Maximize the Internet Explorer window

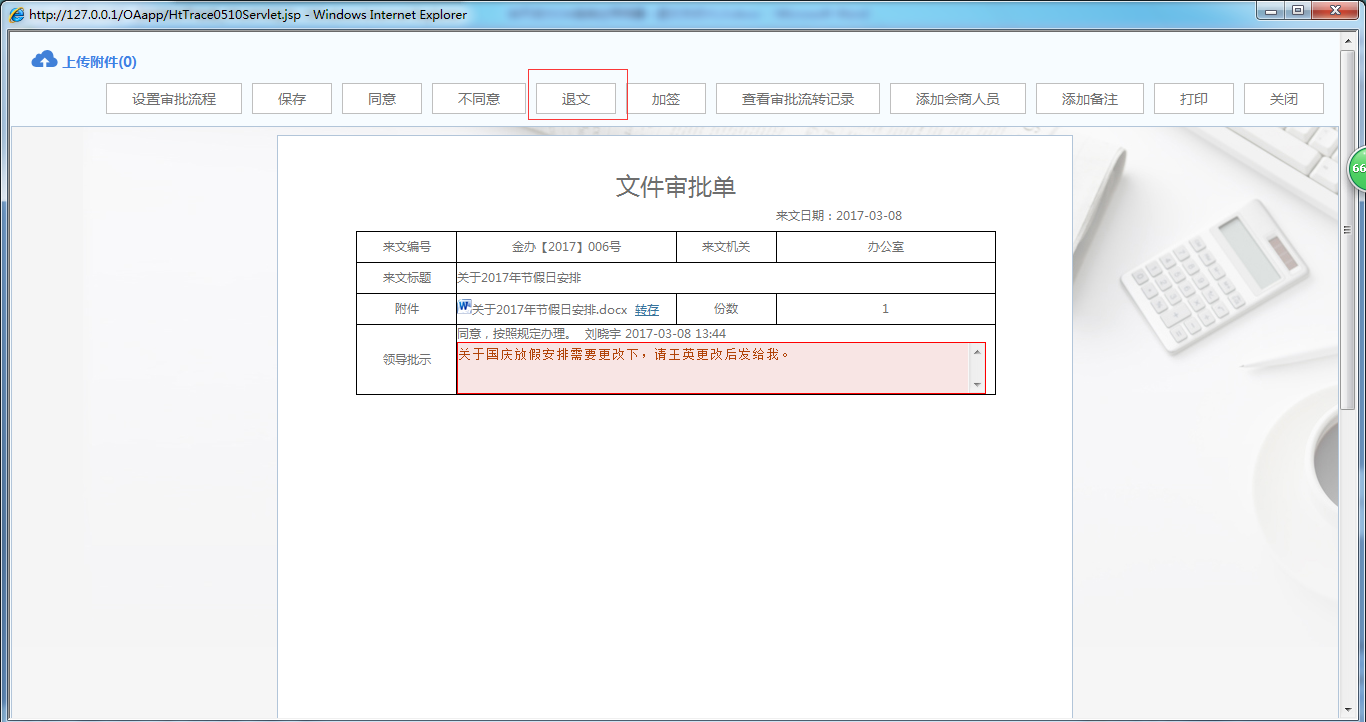1298,10
